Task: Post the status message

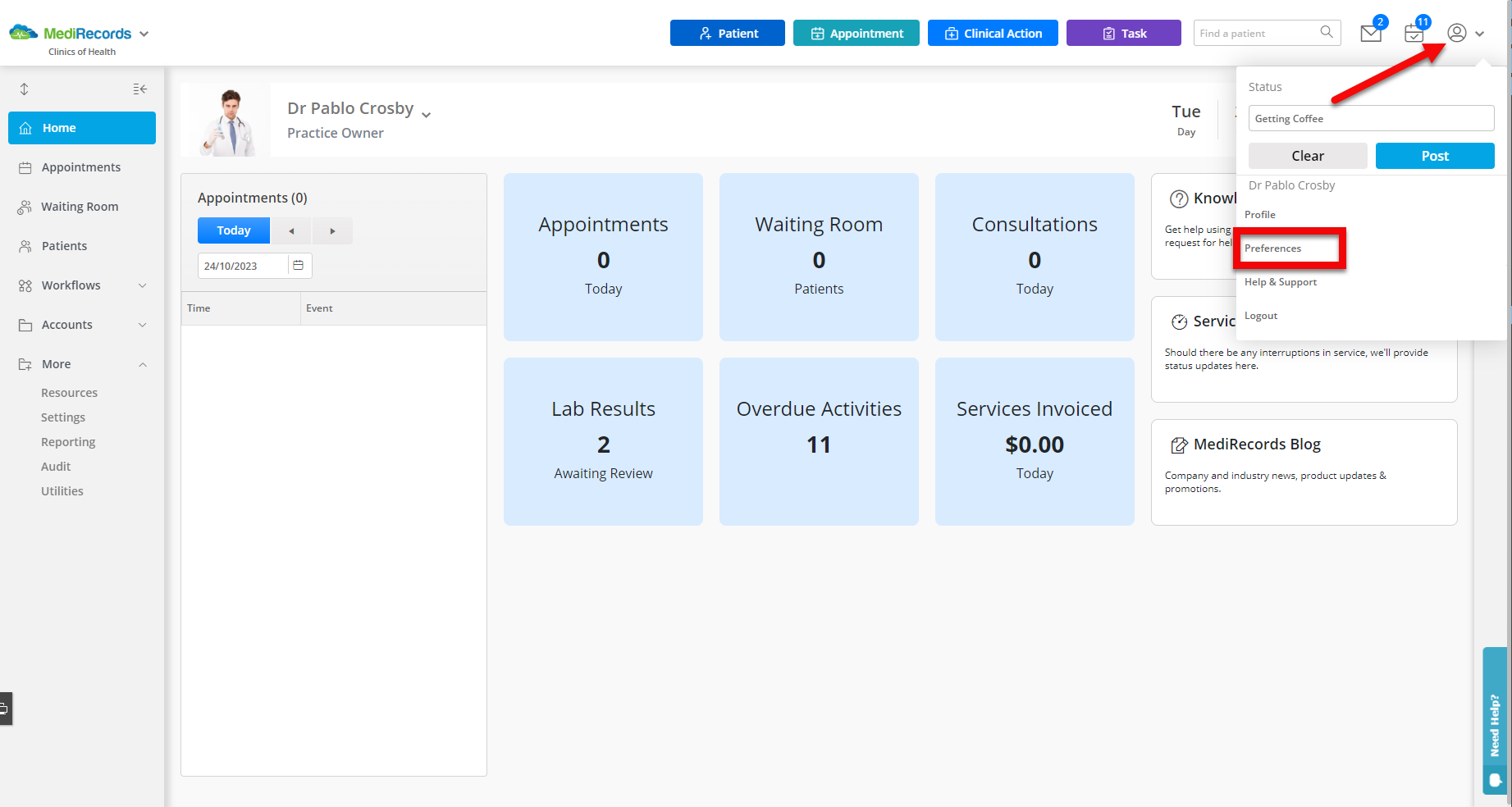Action: 1435,156
